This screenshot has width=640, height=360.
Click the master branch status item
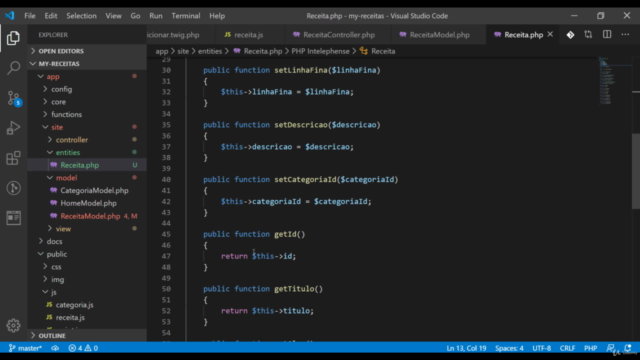pyautogui.click(x=25, y=348)
